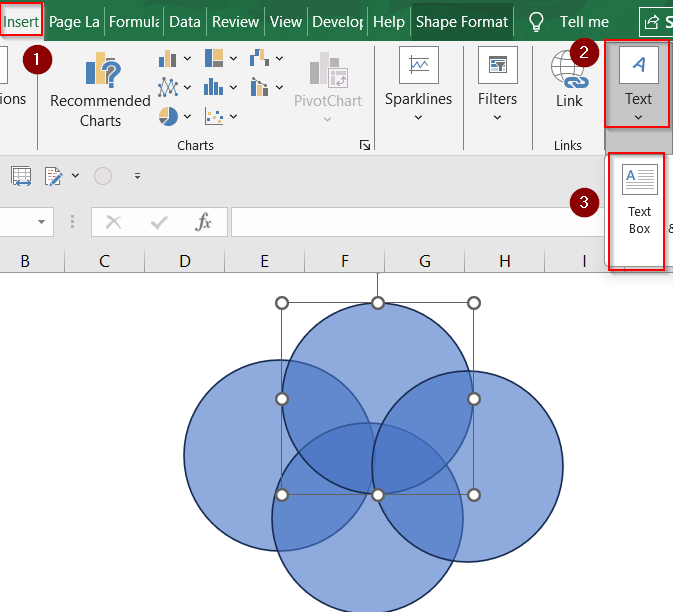673x612 pixels.
Task: Click the middle-right resize handle of selected circle
Action: coord(473,399)
